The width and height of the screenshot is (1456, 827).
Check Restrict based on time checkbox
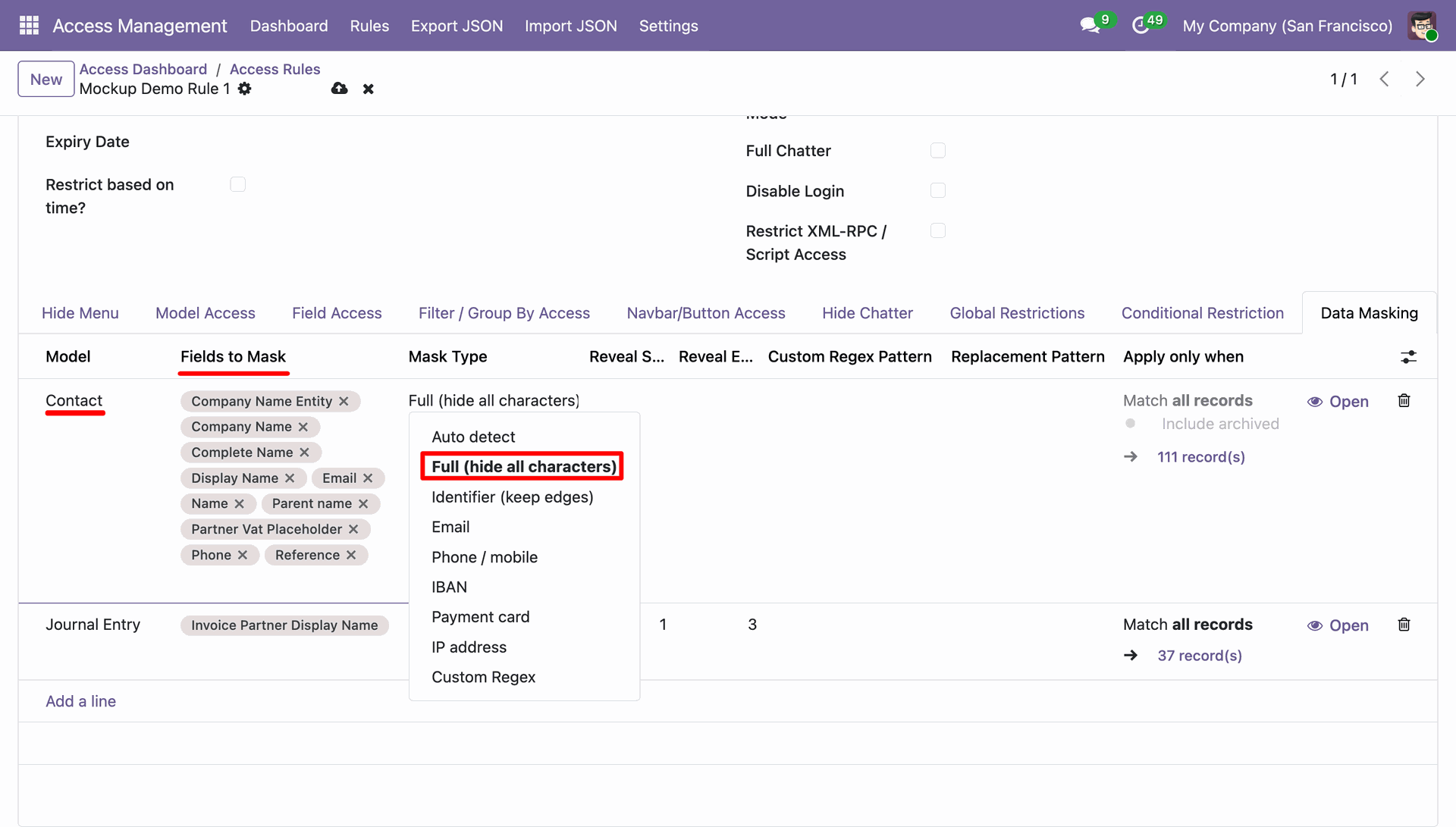[x=238, y=184]
